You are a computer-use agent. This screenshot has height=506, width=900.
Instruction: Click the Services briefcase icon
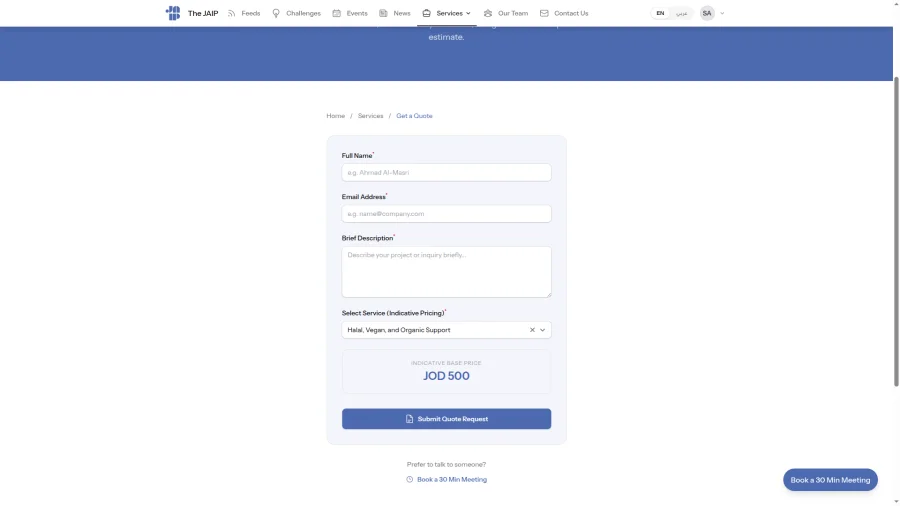click(x=426, y=13)
